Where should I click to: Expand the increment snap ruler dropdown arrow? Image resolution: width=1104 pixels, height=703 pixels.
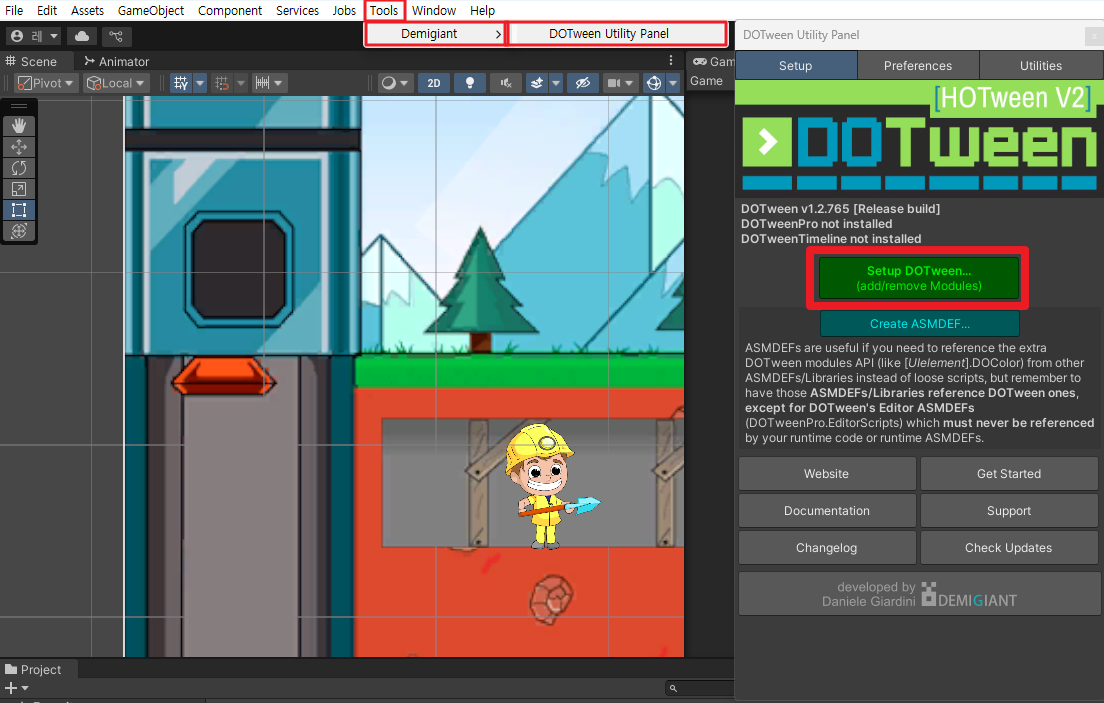279,83
